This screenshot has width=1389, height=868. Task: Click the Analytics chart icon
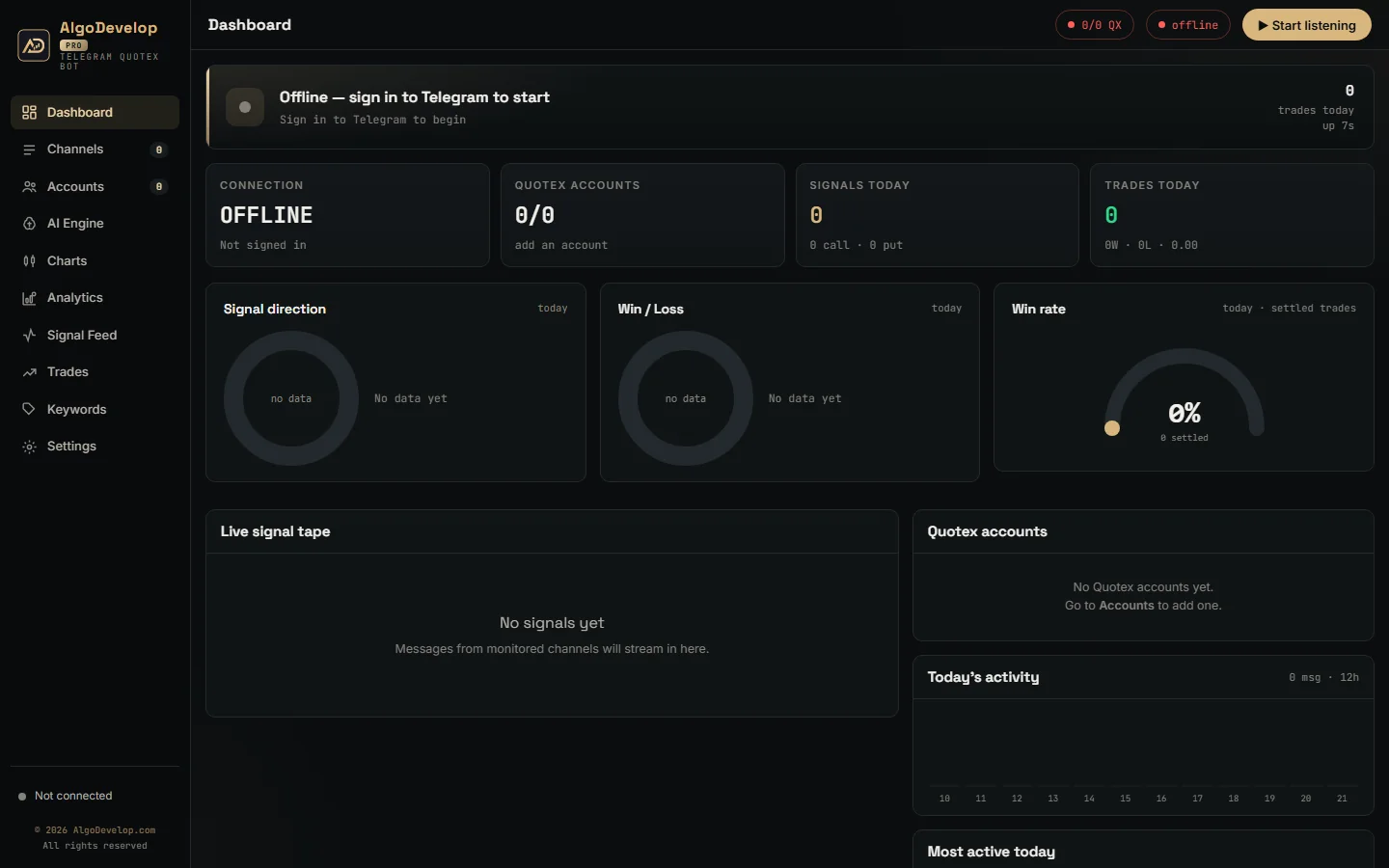29,298
